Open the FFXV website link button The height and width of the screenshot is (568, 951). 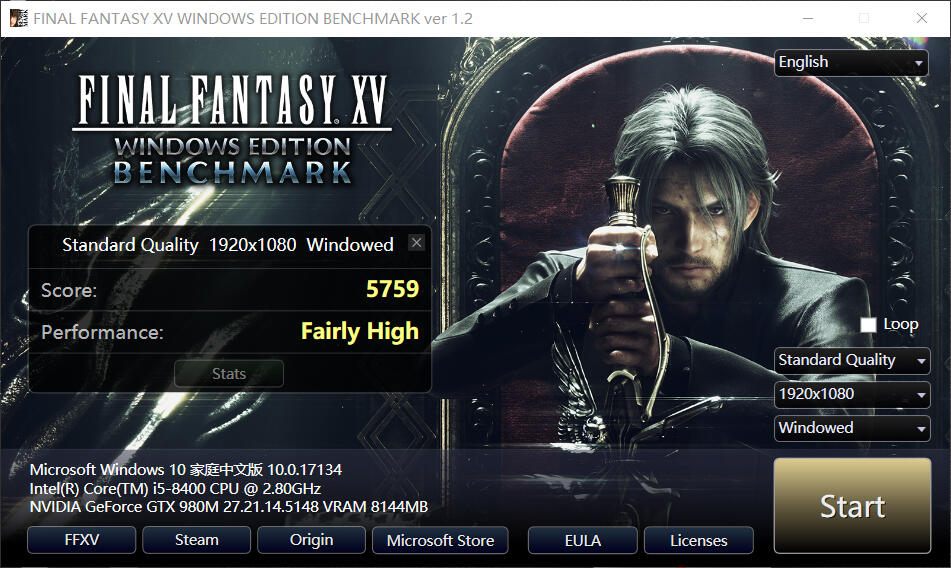81,540
